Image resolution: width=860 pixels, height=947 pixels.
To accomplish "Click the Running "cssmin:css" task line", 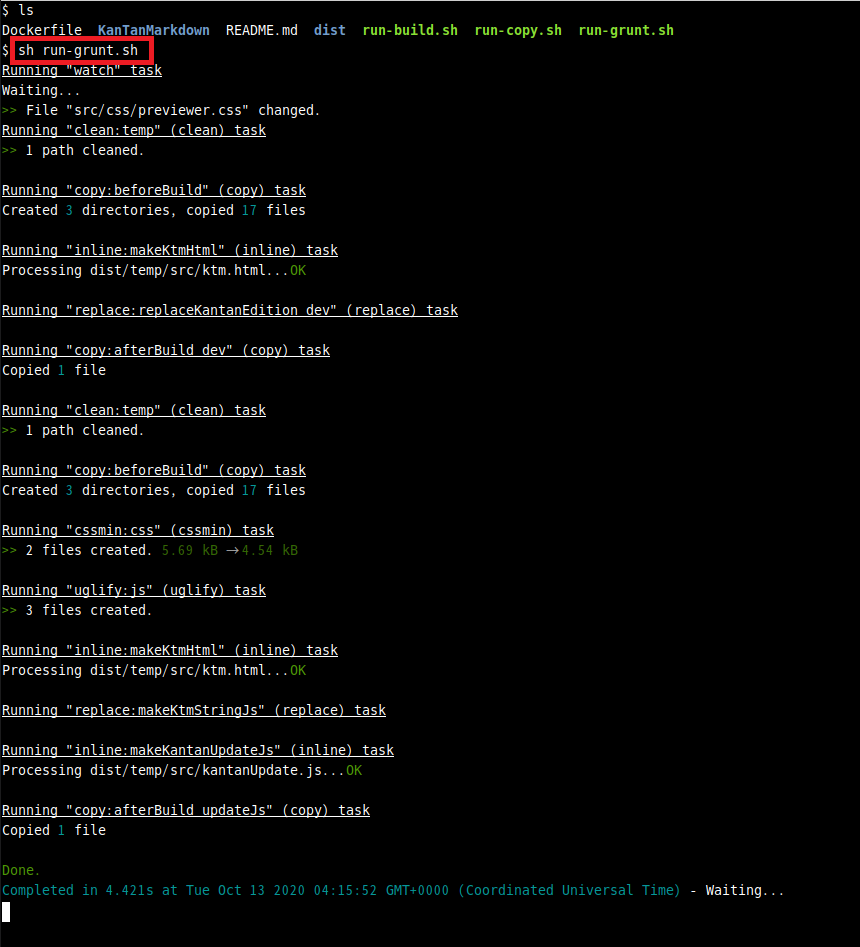I will [x=138, y=530].
